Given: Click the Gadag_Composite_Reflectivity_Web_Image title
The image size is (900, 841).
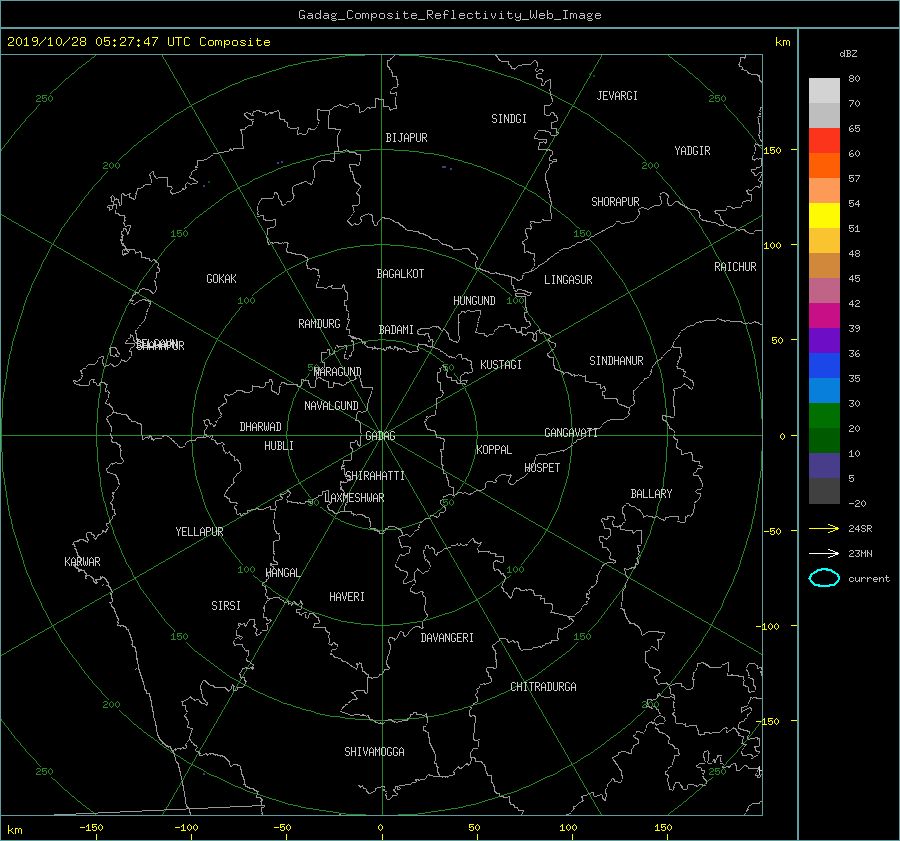Looking at the screenshot, I should (x=449, y=15).
